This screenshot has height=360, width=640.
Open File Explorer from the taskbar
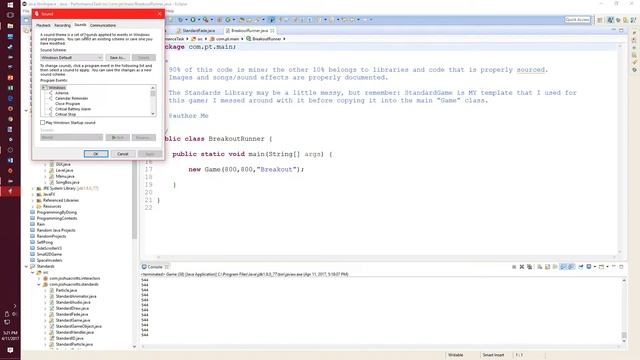point(10,26)
